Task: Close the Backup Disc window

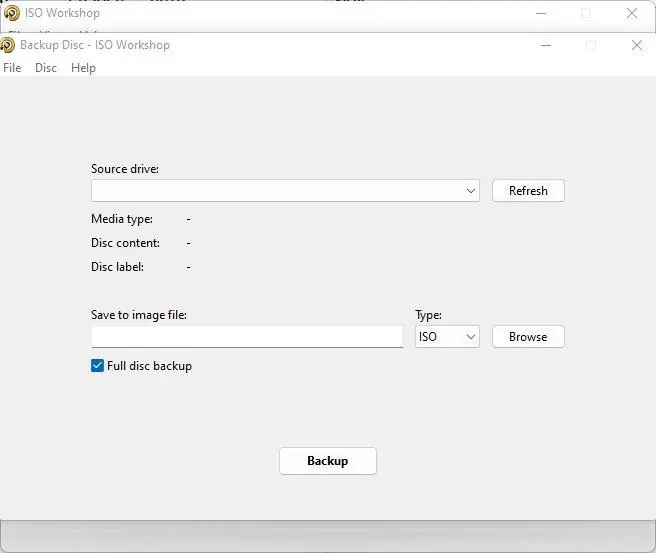Action: [x=637, y=45]
